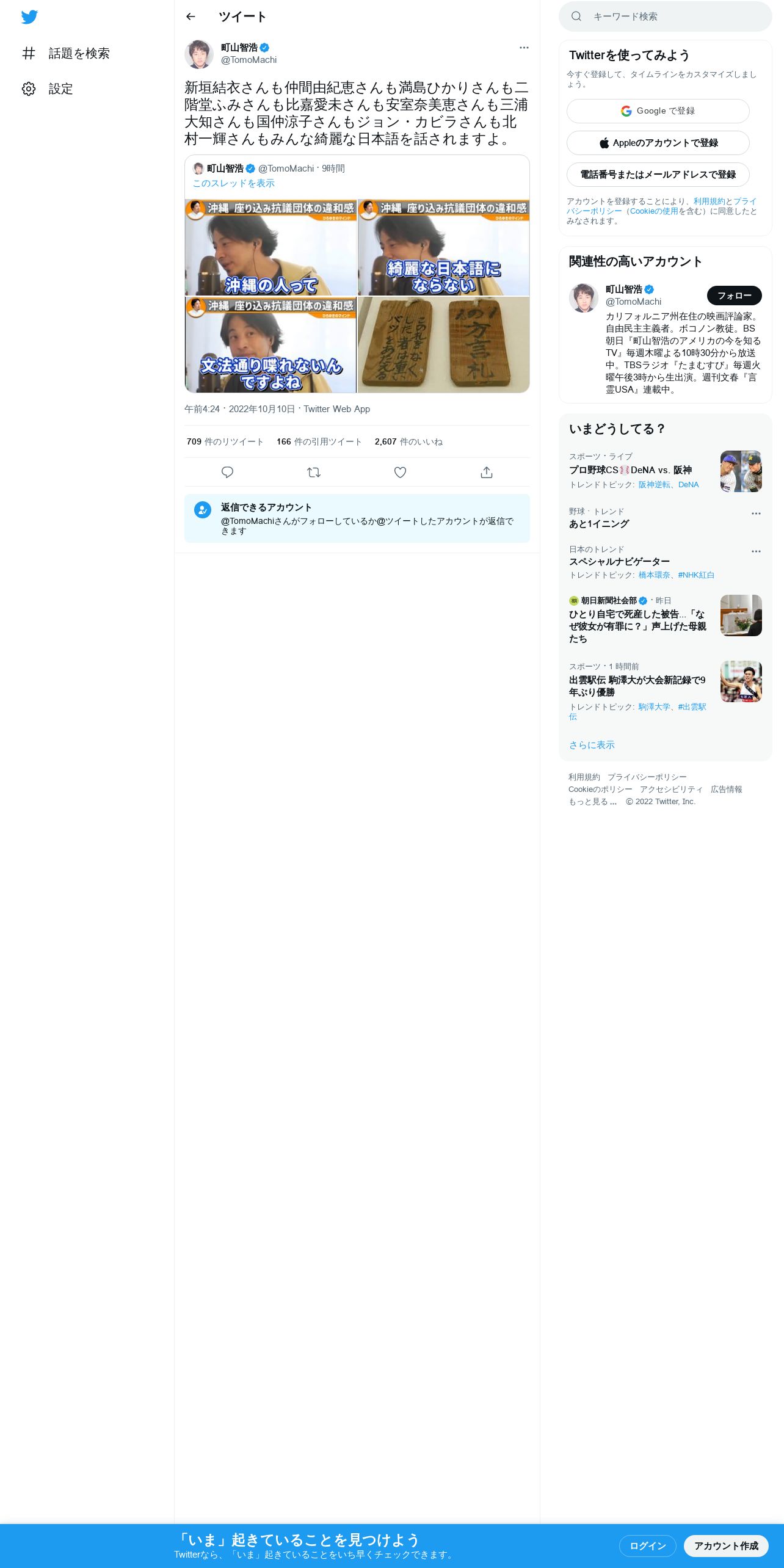View 166 件の引用ツイート list

(x=319, y=441)
